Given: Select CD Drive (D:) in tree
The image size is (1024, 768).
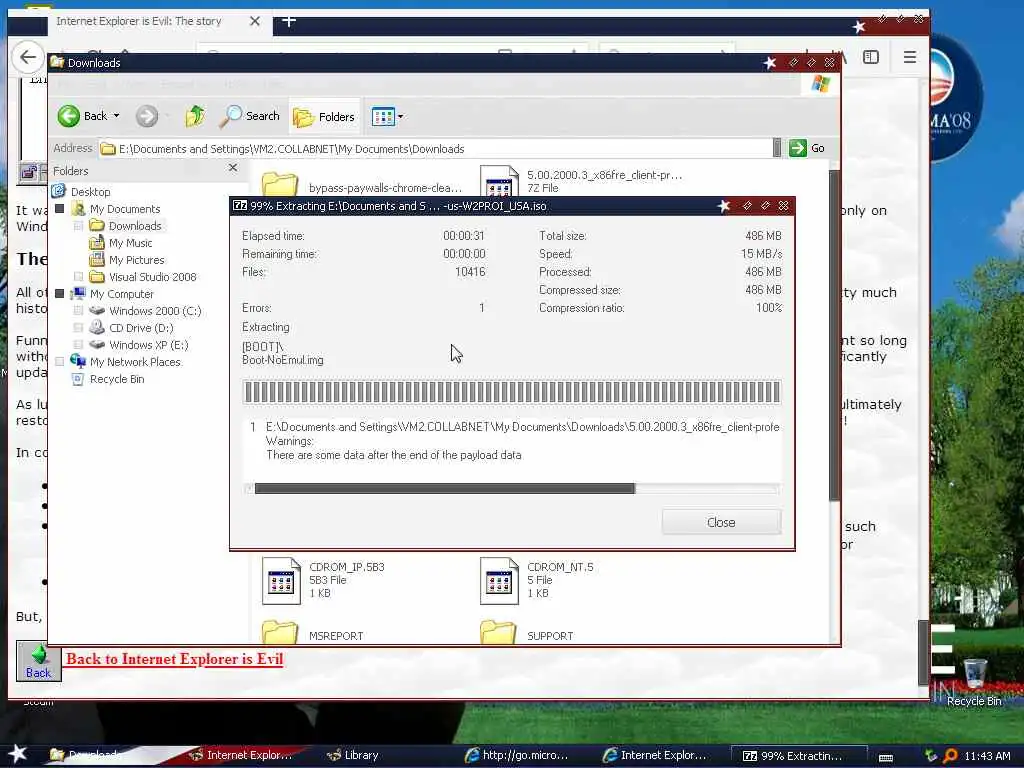Looking at the screenshot, I should 141,328.
